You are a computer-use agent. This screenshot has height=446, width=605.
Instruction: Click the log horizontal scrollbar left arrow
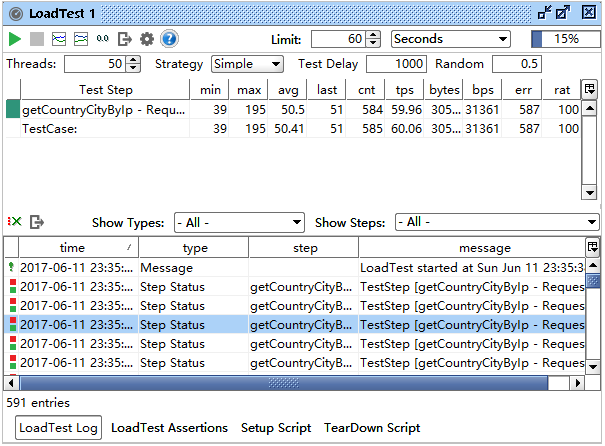11,383
